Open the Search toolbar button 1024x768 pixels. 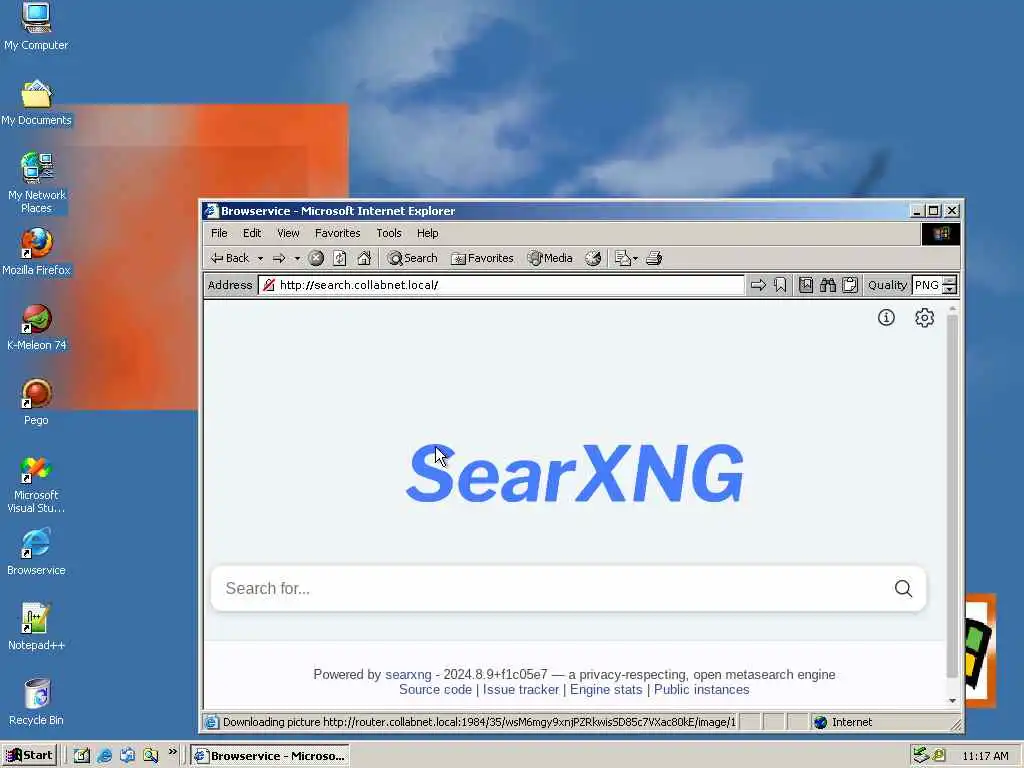point(412,259)
